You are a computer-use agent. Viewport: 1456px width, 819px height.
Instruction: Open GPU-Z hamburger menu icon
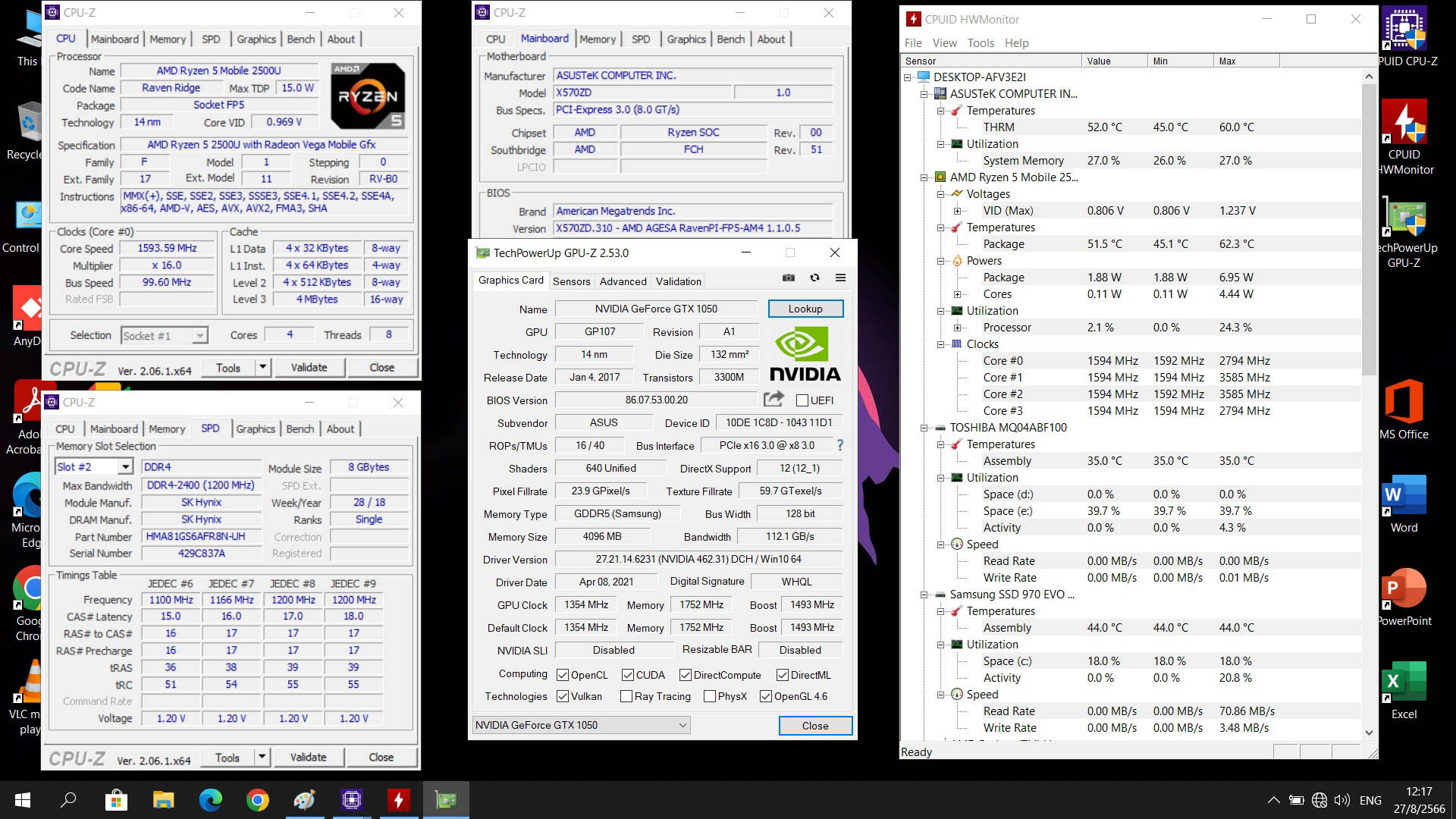click(x=840, y=278)
